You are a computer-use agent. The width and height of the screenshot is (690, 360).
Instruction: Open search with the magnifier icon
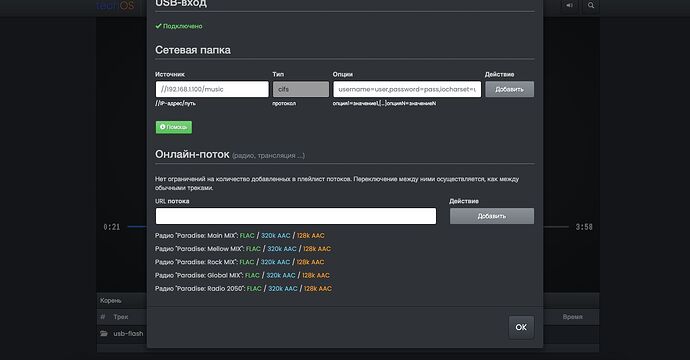click(591, 5)
